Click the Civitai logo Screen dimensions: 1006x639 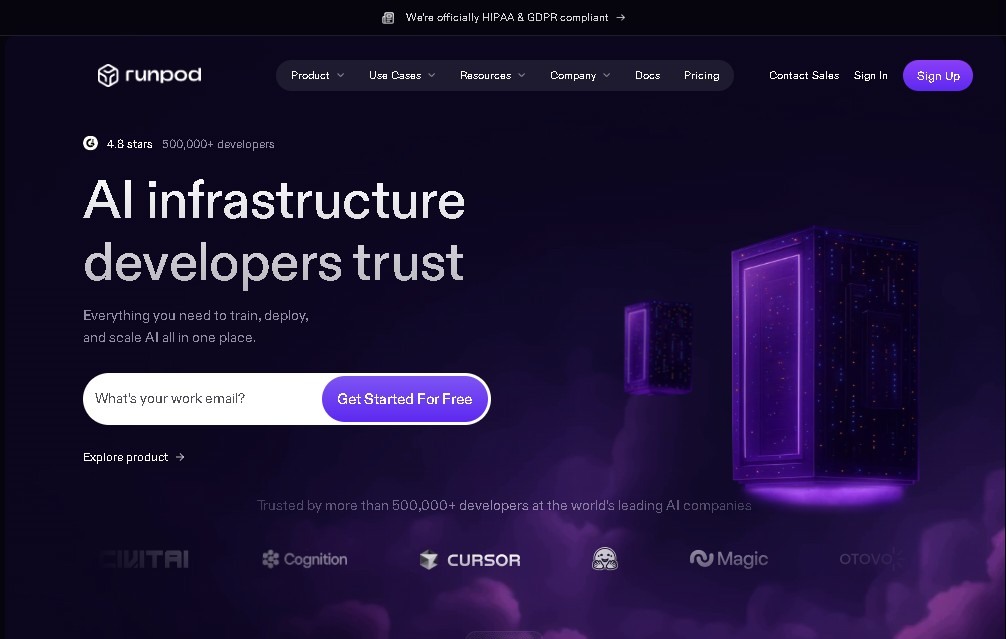144,559
